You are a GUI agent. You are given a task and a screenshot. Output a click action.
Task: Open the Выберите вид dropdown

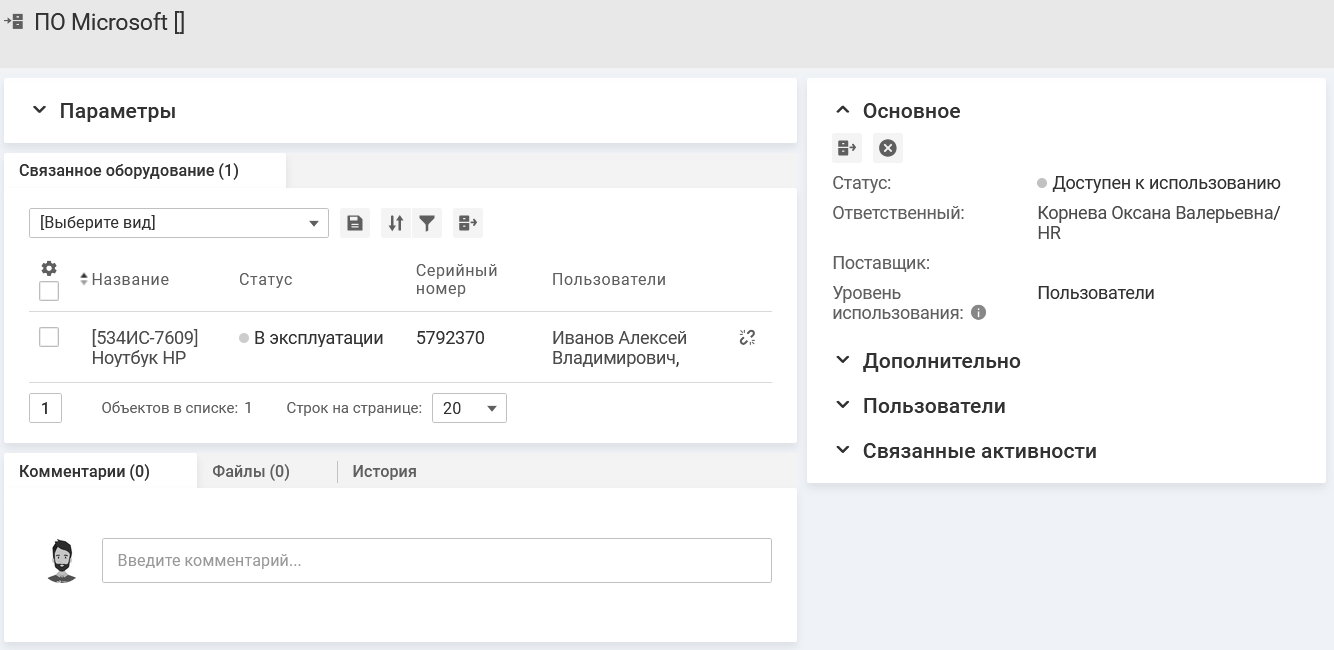[179, 223]
